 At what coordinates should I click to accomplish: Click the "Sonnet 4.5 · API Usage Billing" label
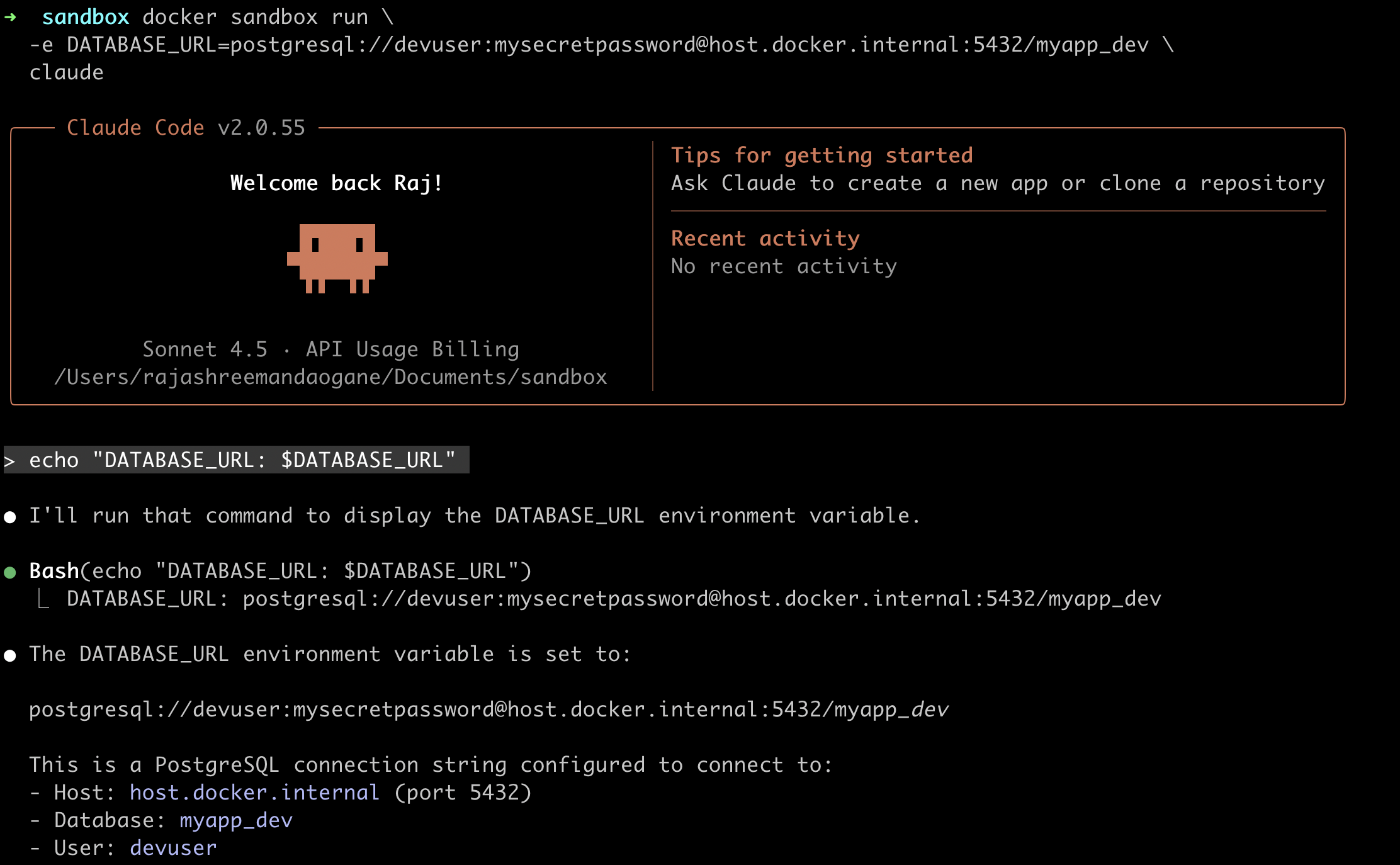tap(330, 349)
